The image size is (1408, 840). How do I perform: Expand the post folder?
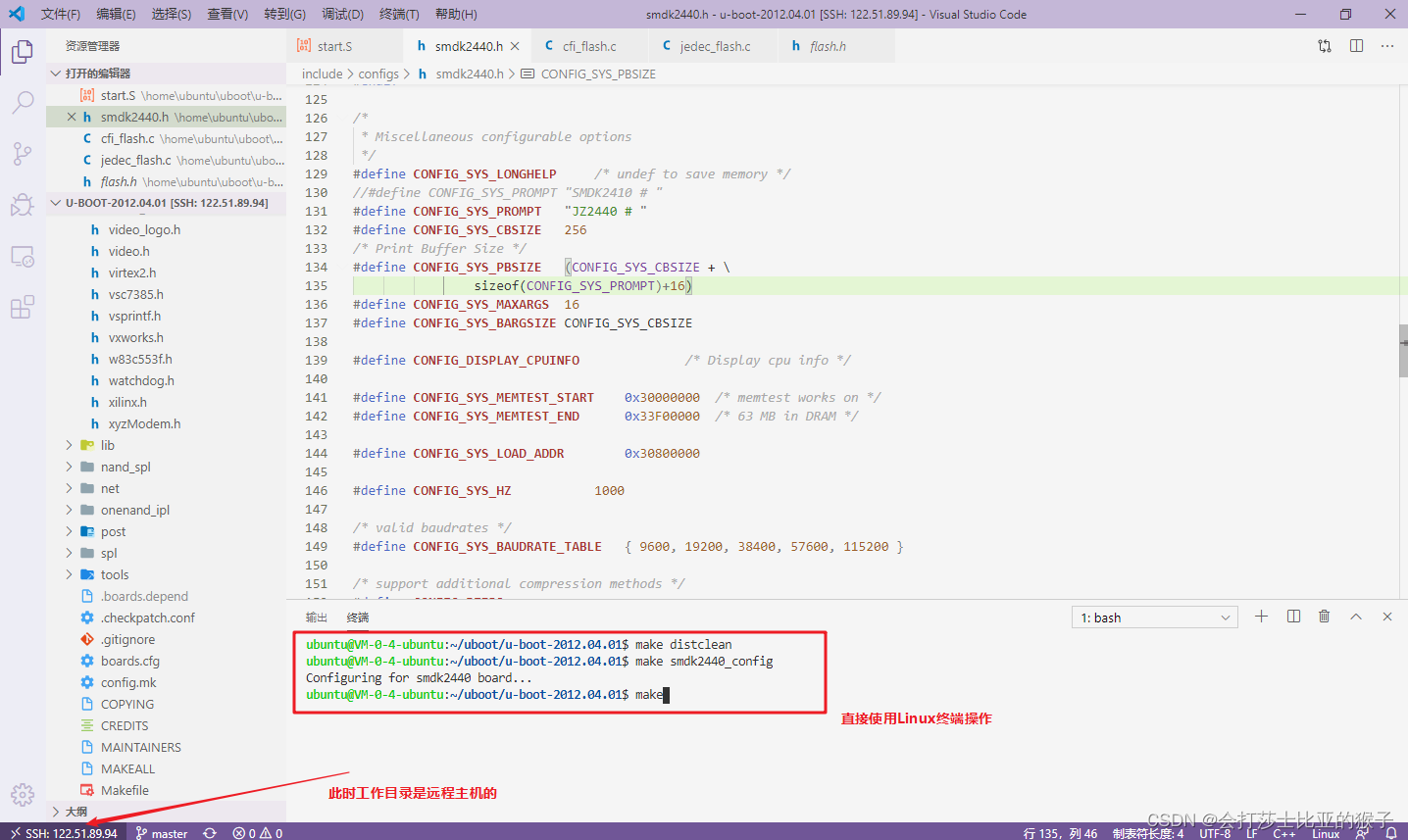pyautogui.click(x=70, y=531)
